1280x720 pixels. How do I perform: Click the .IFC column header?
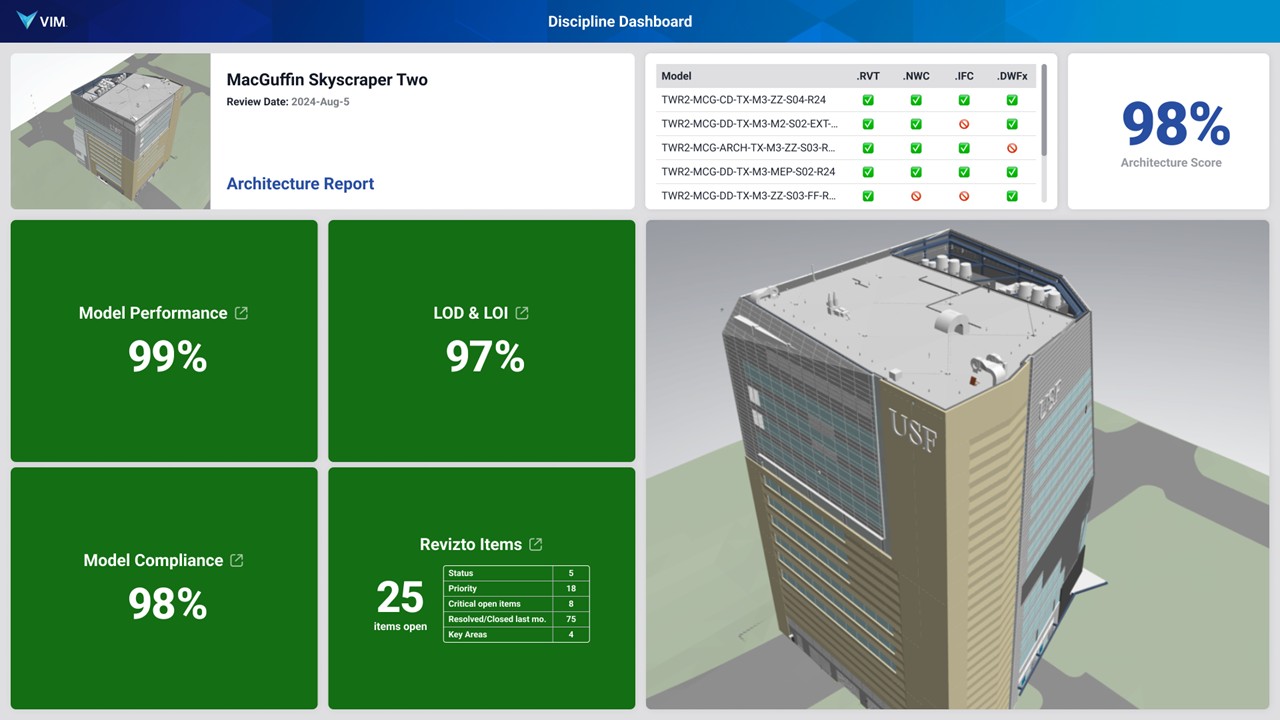click(x=964, y=76)
